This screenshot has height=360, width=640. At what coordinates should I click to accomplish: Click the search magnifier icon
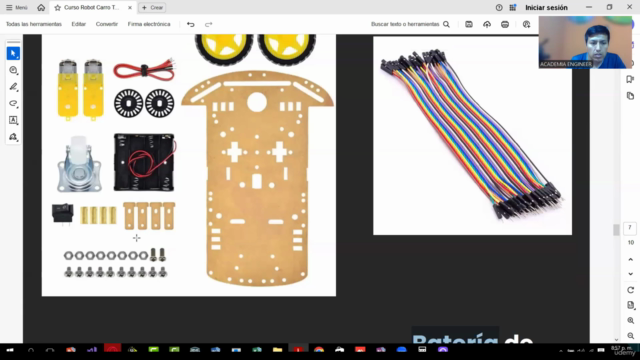(x=447, y=24)
